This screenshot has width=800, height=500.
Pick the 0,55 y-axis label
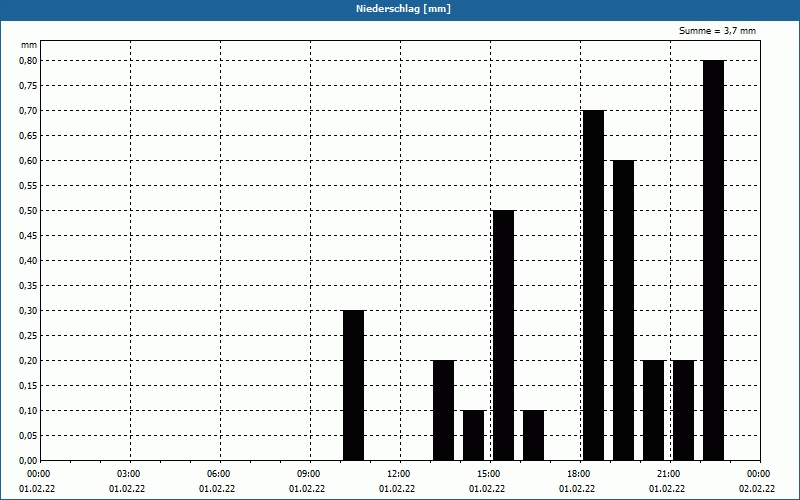[x=28, y=186]
